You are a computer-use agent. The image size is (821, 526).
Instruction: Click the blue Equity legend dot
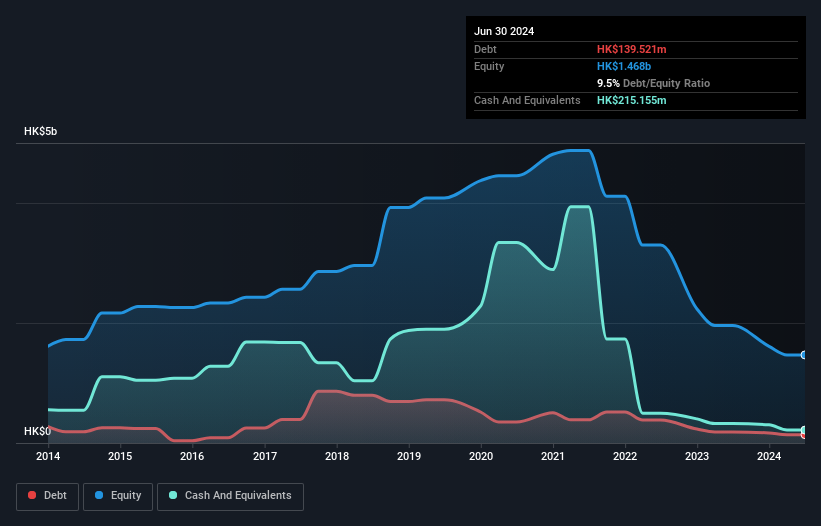(x=99, y=495)
